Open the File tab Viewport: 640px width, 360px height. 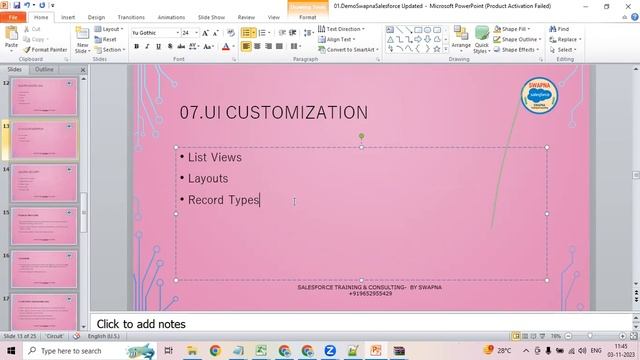(13, 17)
